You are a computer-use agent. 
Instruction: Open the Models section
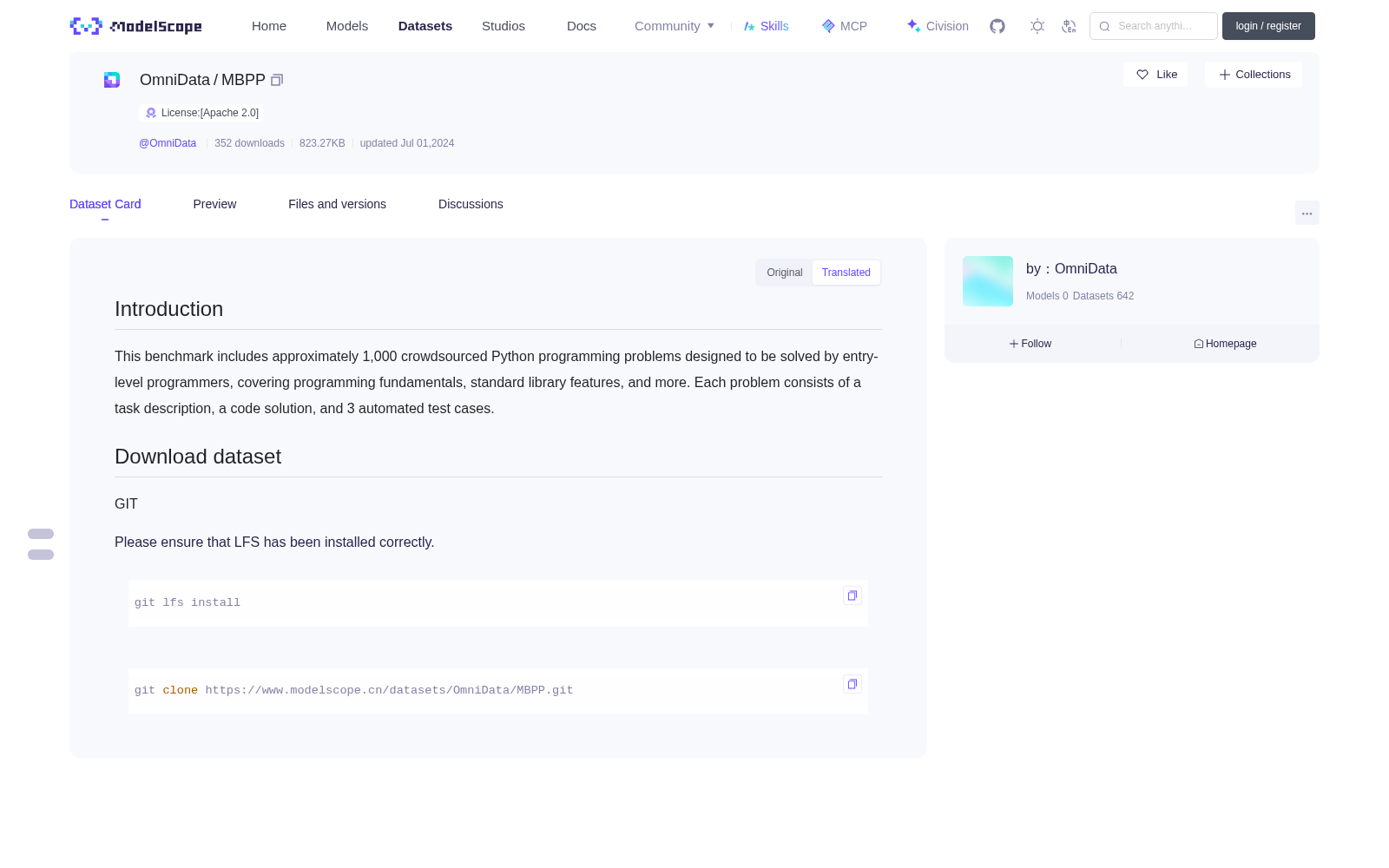(x=347, y=26)
